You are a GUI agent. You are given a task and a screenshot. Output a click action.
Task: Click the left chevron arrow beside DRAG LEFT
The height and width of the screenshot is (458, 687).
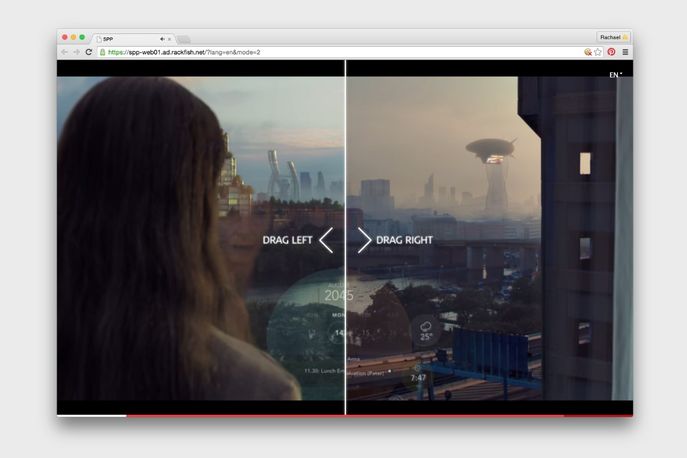[326, 240]
